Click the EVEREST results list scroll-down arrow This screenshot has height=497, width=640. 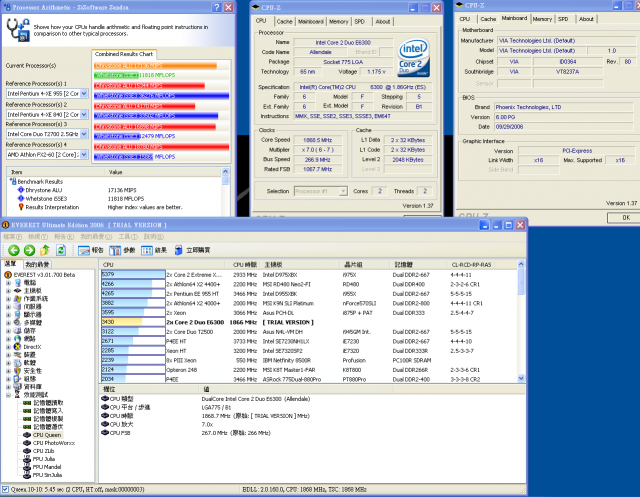click(x=521, y=378)
